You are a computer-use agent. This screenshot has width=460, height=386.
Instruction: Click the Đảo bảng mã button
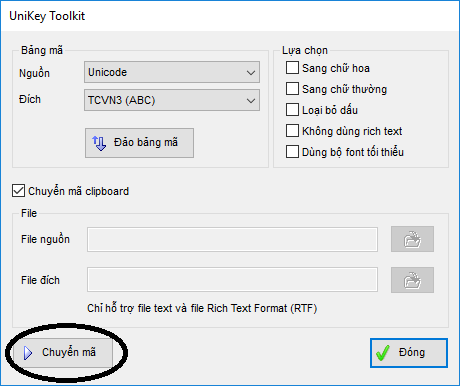click(x=139, y=143)
